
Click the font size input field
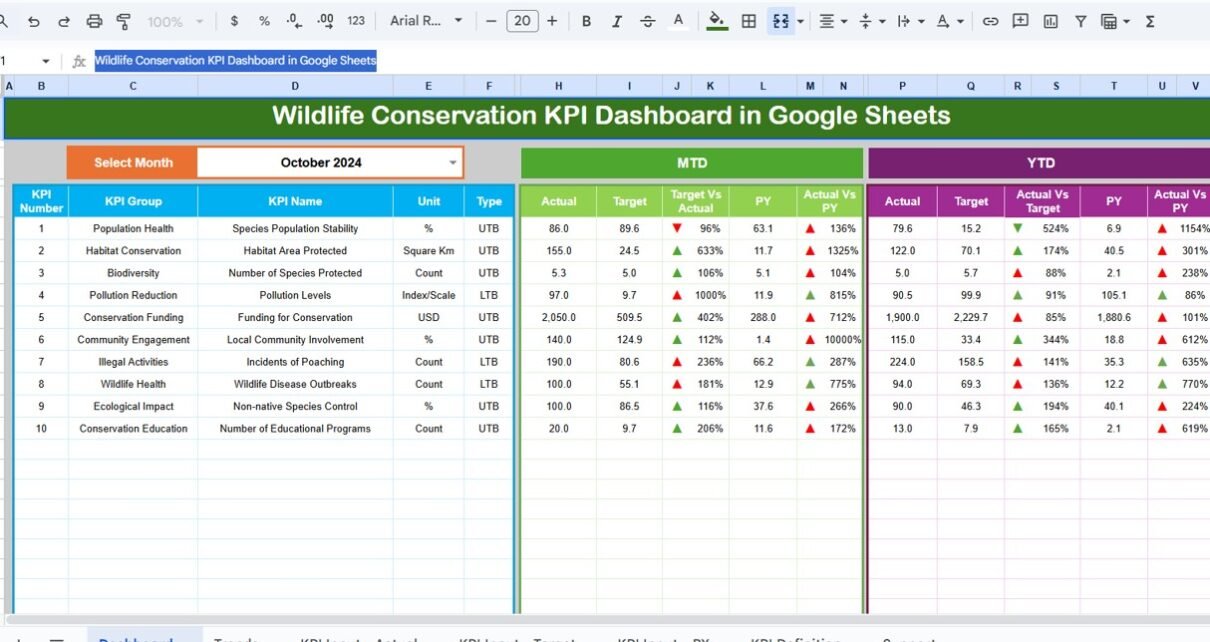tap(522, 21)
